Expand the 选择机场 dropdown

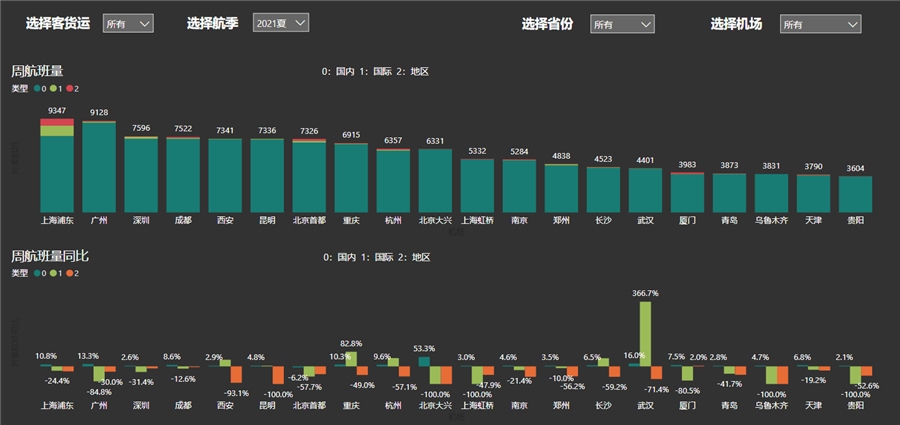click(x=820, y=24)
